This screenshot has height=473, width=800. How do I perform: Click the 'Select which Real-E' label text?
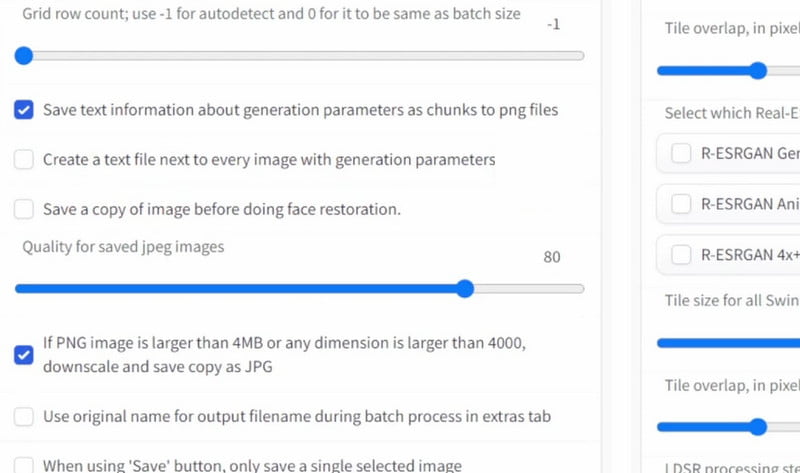click(731, 113)
